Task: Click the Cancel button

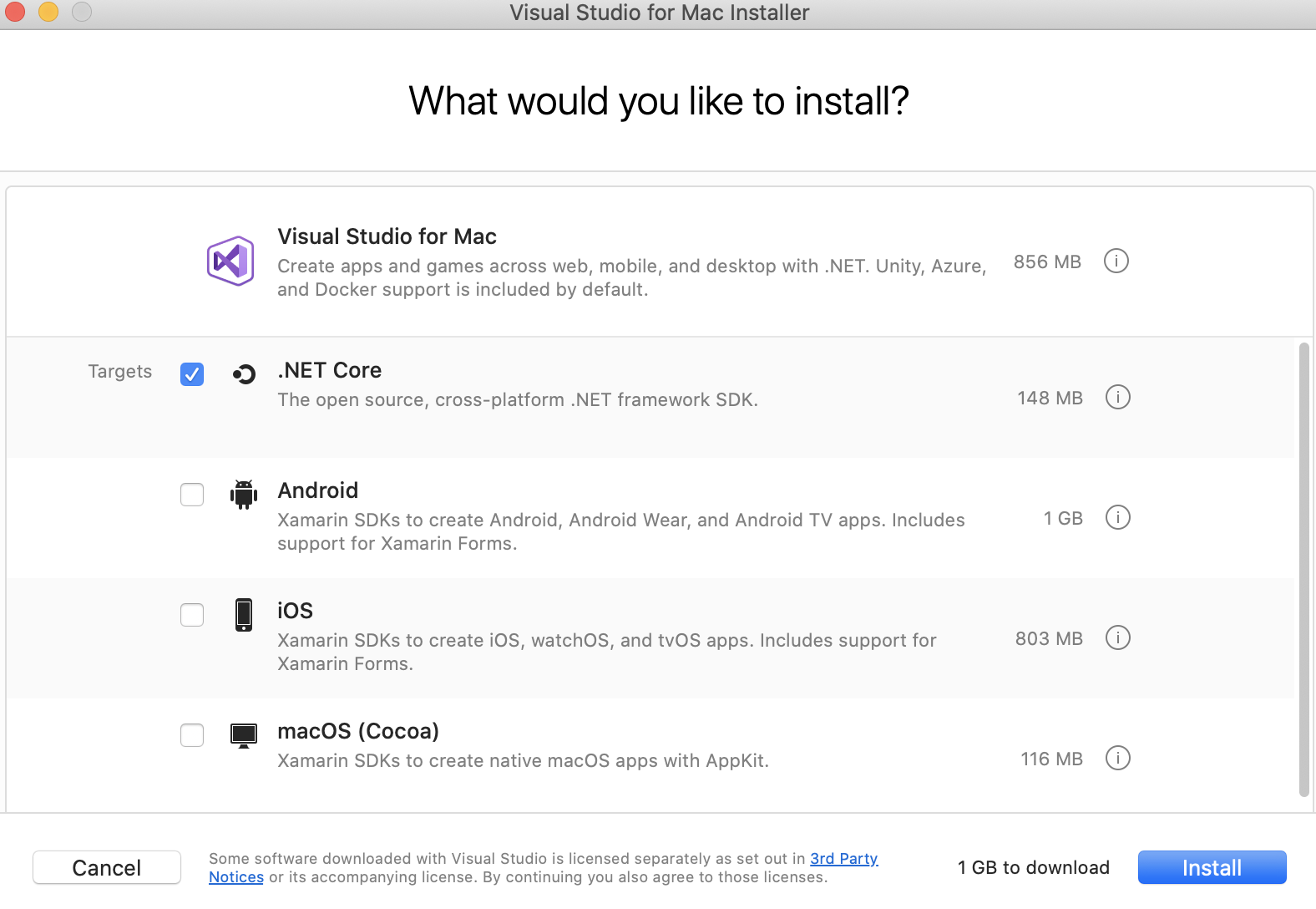Action: [107, 867]
